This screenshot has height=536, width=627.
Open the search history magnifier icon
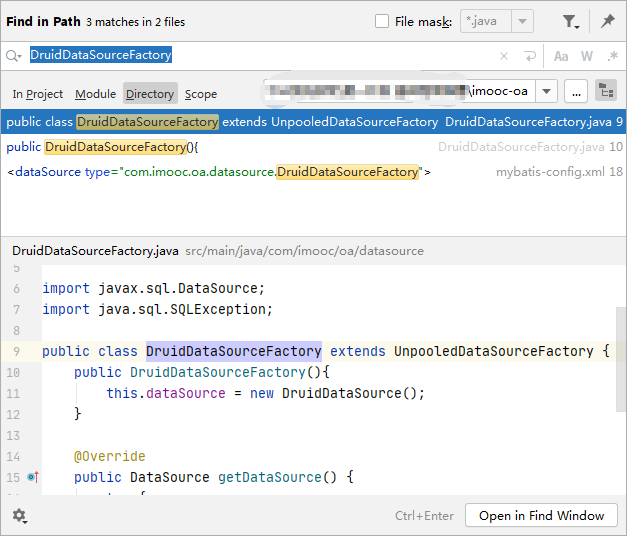point(14,56)
